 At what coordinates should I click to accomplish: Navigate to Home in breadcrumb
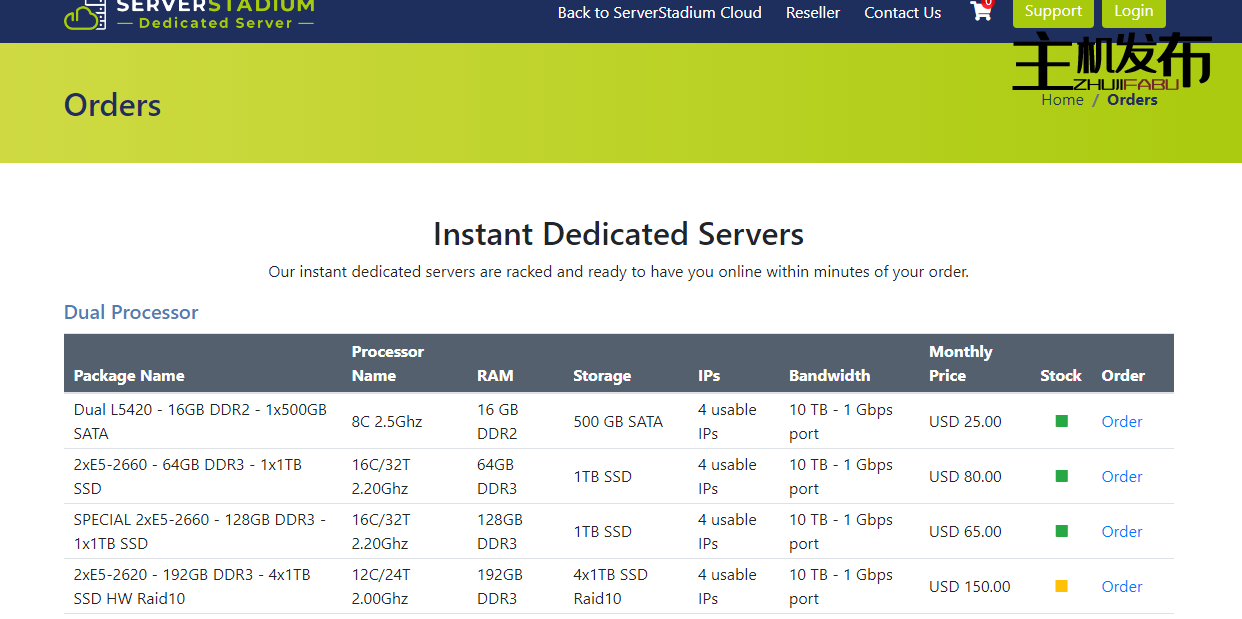1062,100
